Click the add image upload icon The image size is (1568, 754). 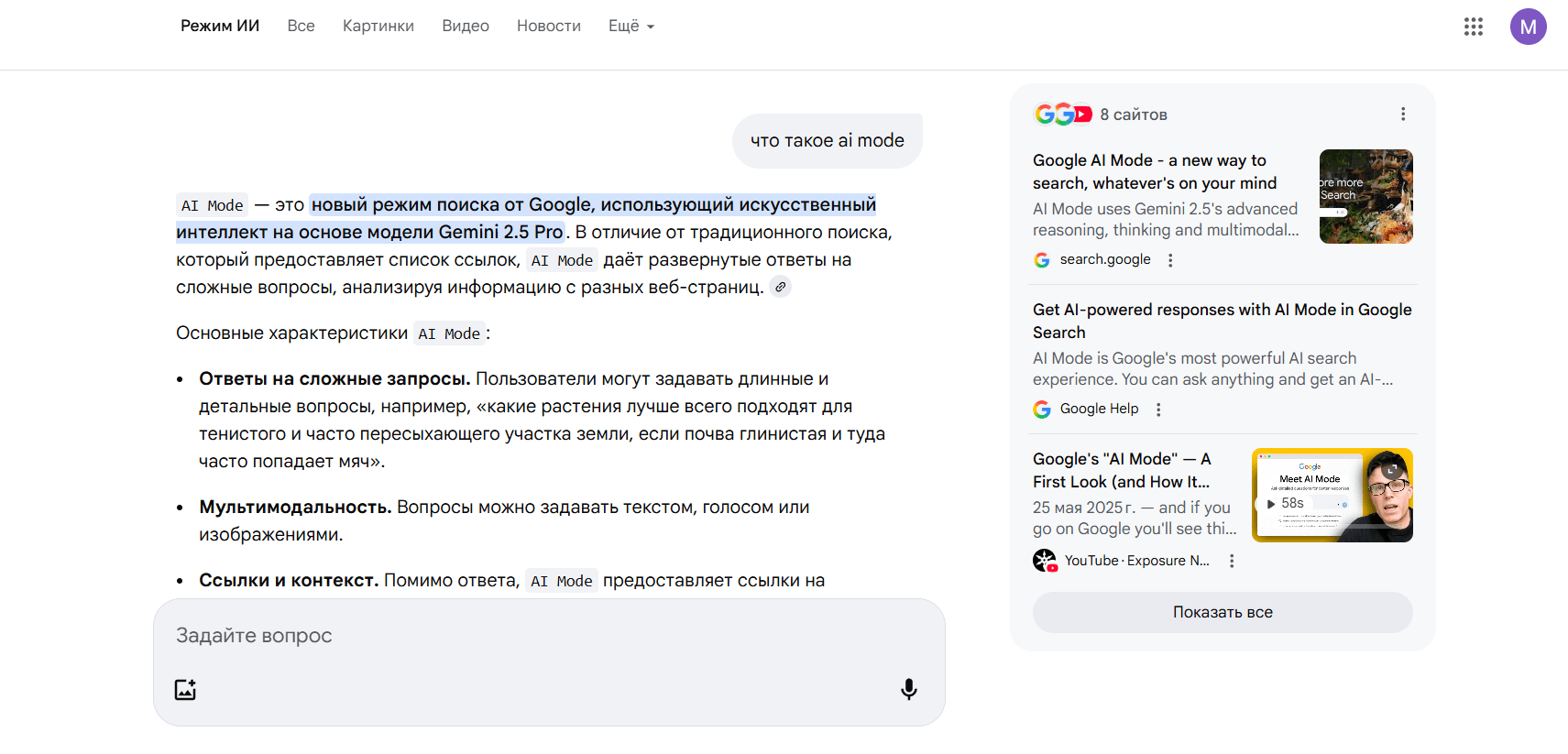pos(186,689)
